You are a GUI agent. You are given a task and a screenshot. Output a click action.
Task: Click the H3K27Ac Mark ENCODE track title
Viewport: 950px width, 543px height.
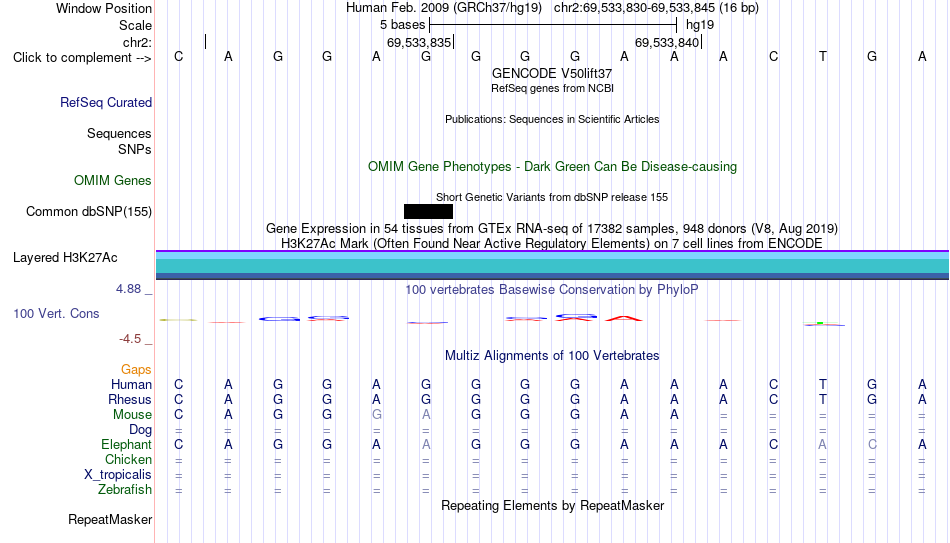552,244
